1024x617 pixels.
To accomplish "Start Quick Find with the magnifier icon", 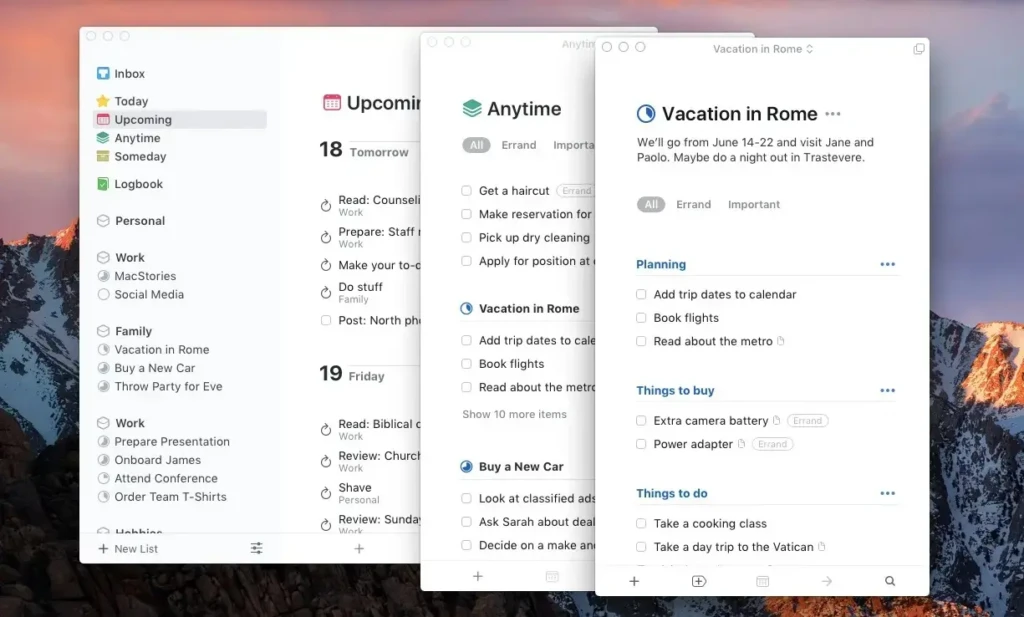I will 890,580.
